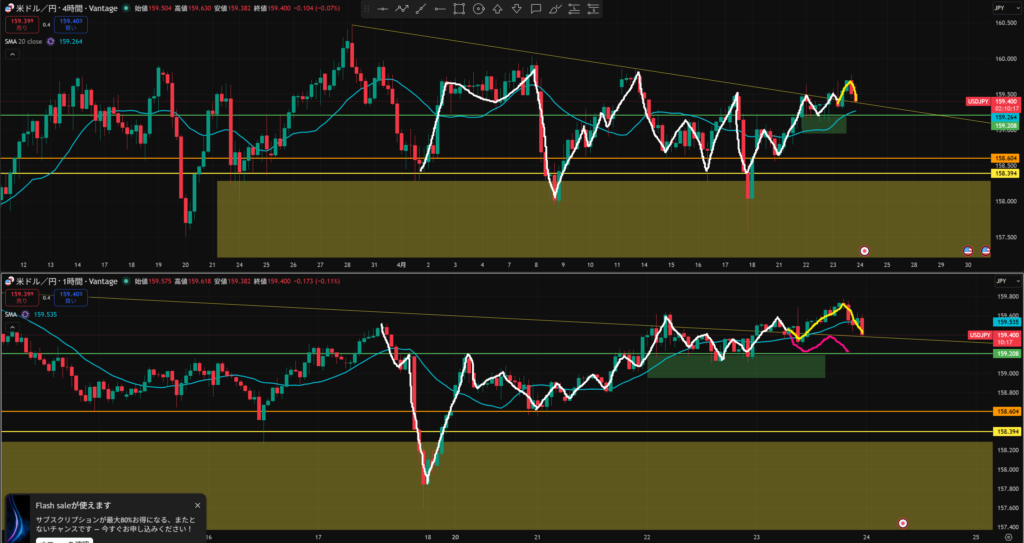
Task: Click the buy button 159.401 on top chart
Action: click(70, 23)
